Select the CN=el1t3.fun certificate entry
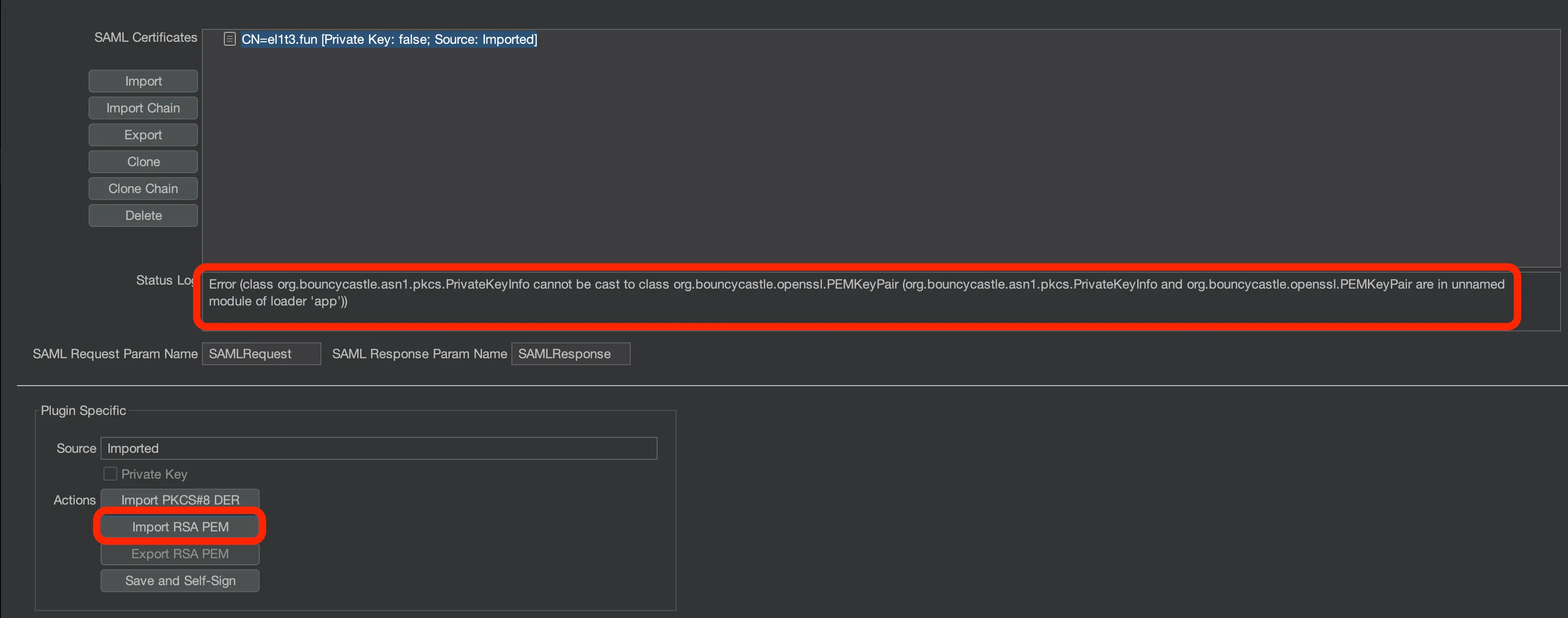This screenshot has height=618, width=1568. click(x=390, y=39)
